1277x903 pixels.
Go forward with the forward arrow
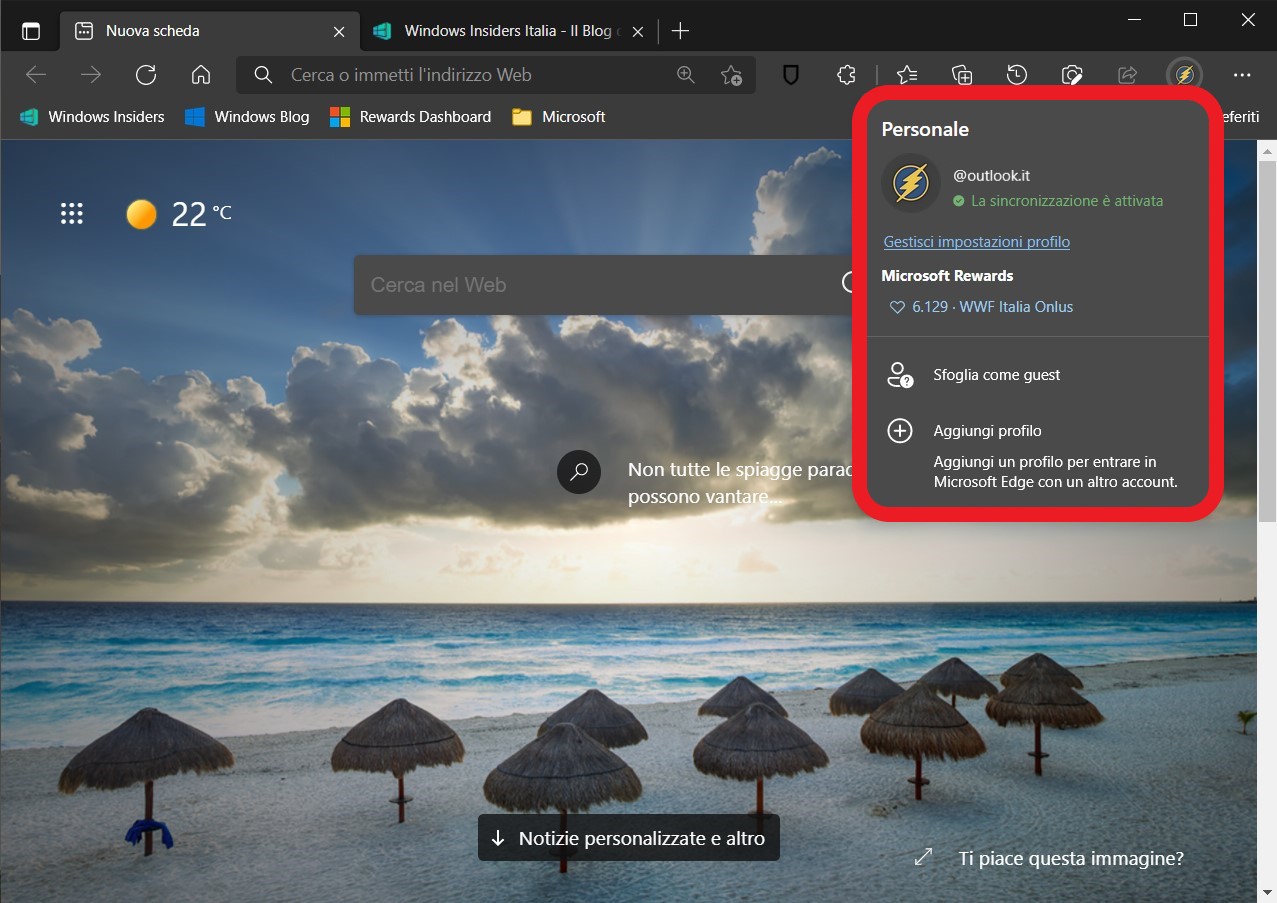(x=91, y=75)
